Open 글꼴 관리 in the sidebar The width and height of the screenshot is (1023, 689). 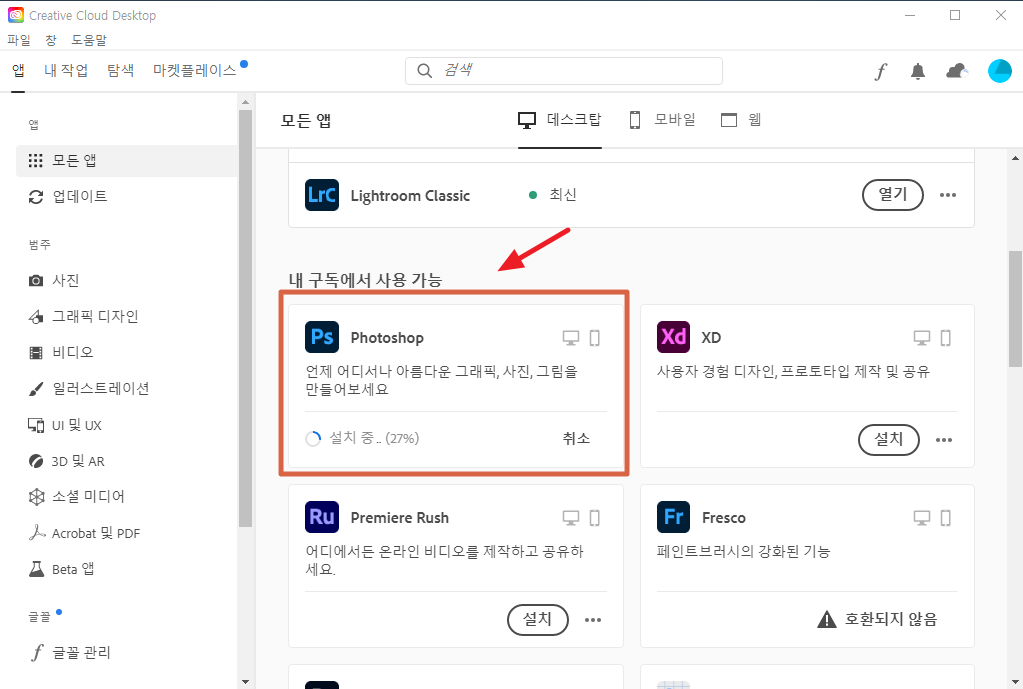click(70, 652)
